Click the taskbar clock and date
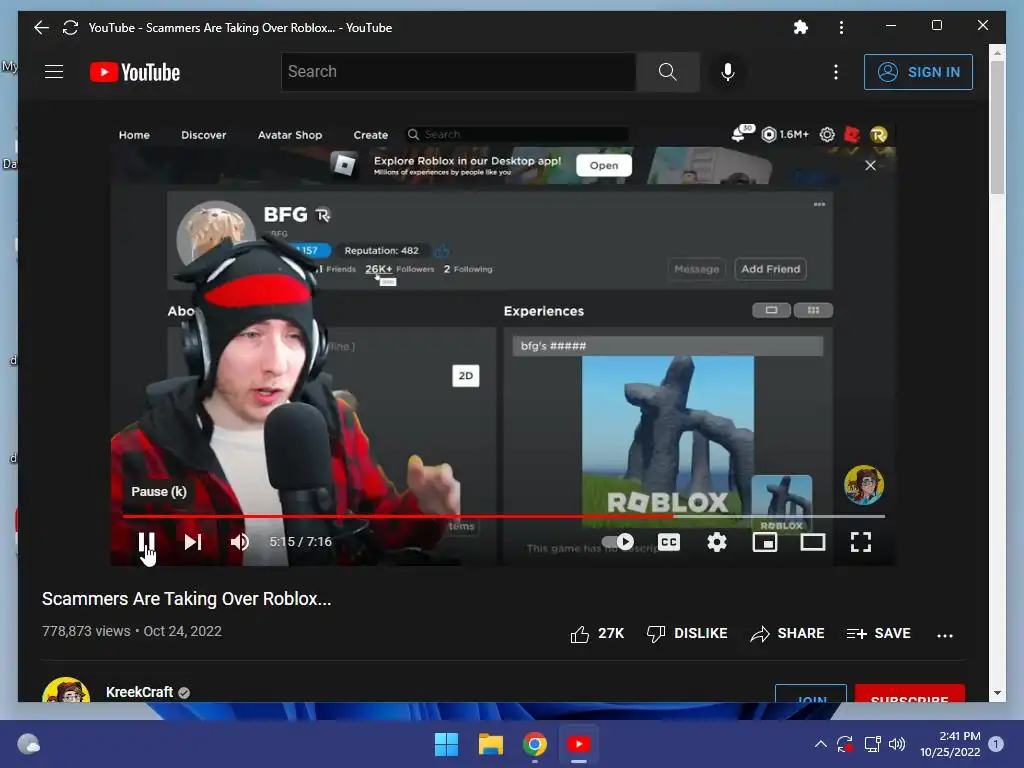Screen dimensions: 1024x768 tap(950, 744)
